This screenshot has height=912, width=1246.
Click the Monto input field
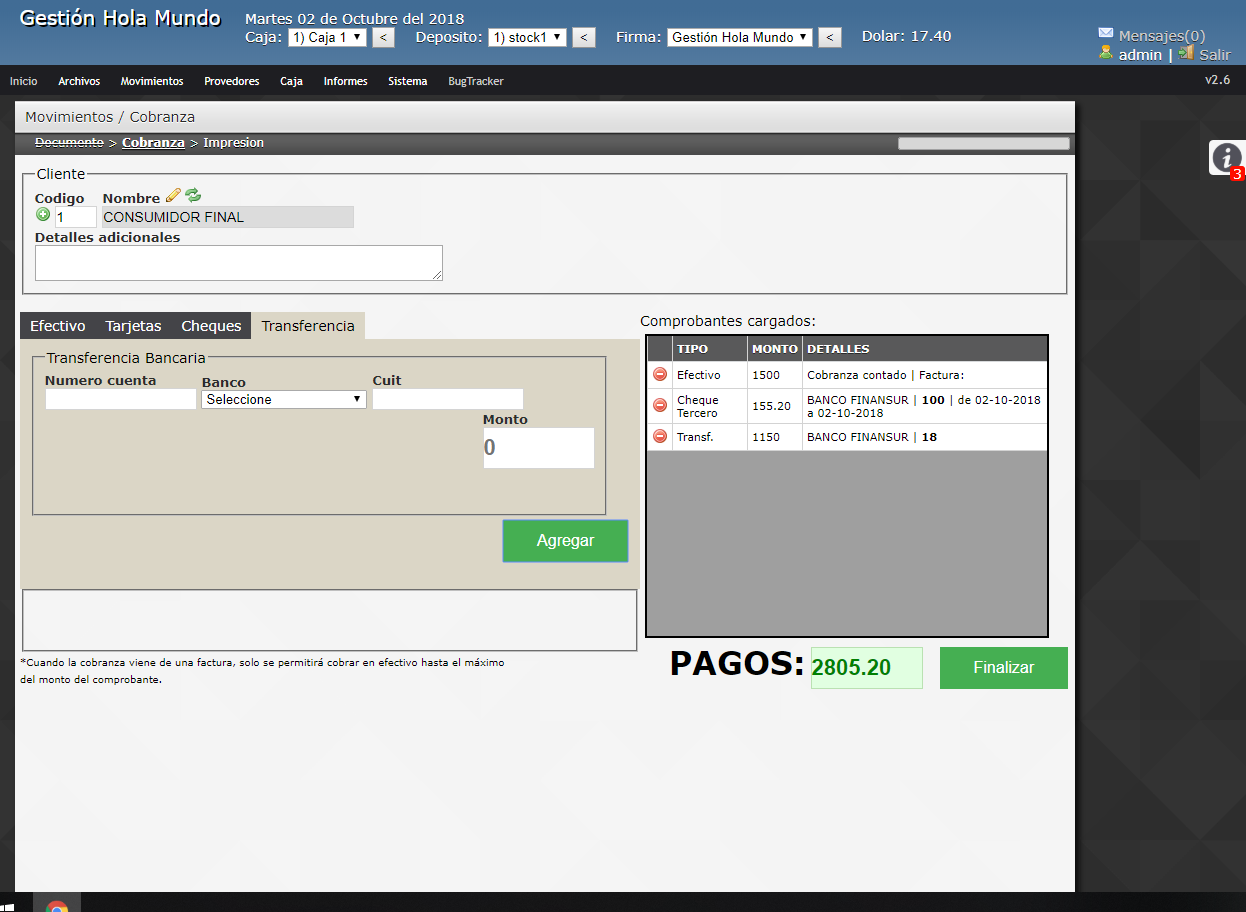click(x=538, y=447)
